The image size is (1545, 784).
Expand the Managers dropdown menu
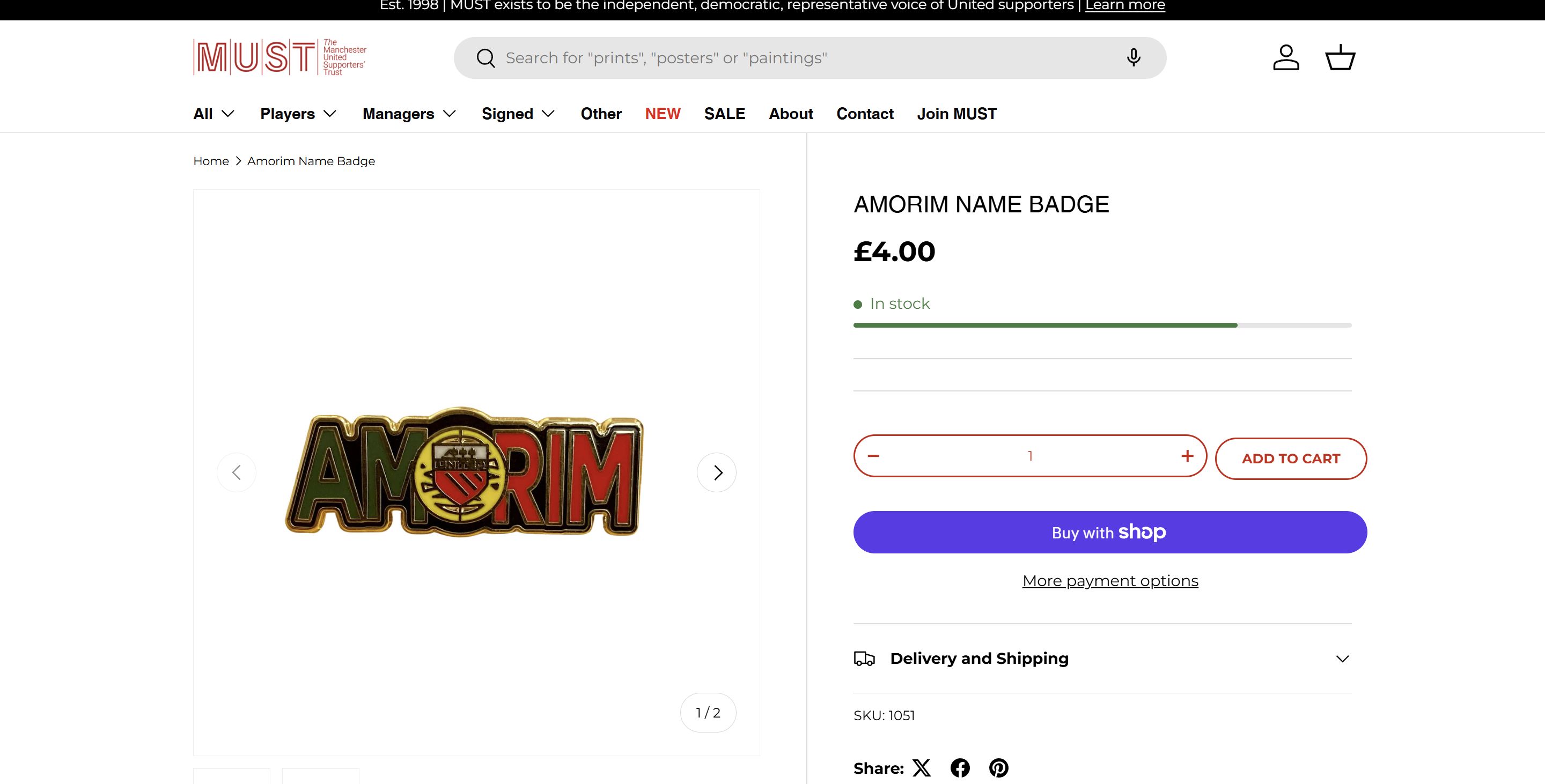tap(409, 114)
